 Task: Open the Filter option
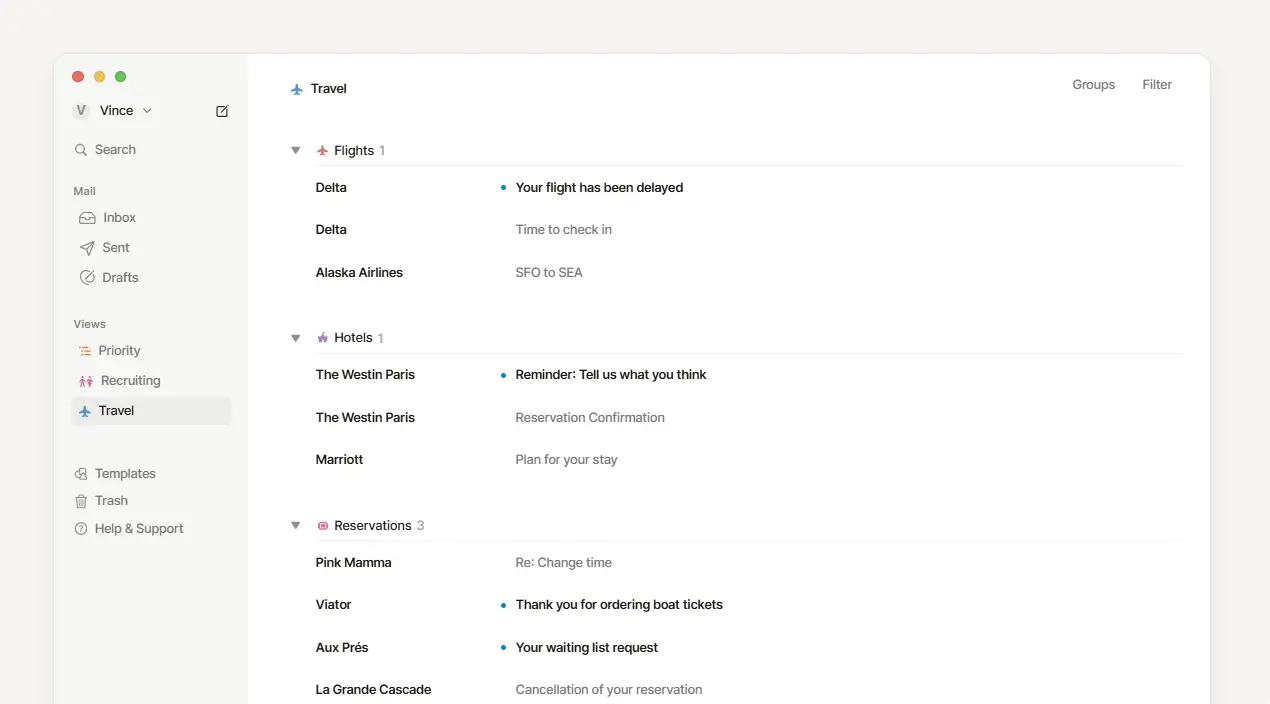point(1156,85)
